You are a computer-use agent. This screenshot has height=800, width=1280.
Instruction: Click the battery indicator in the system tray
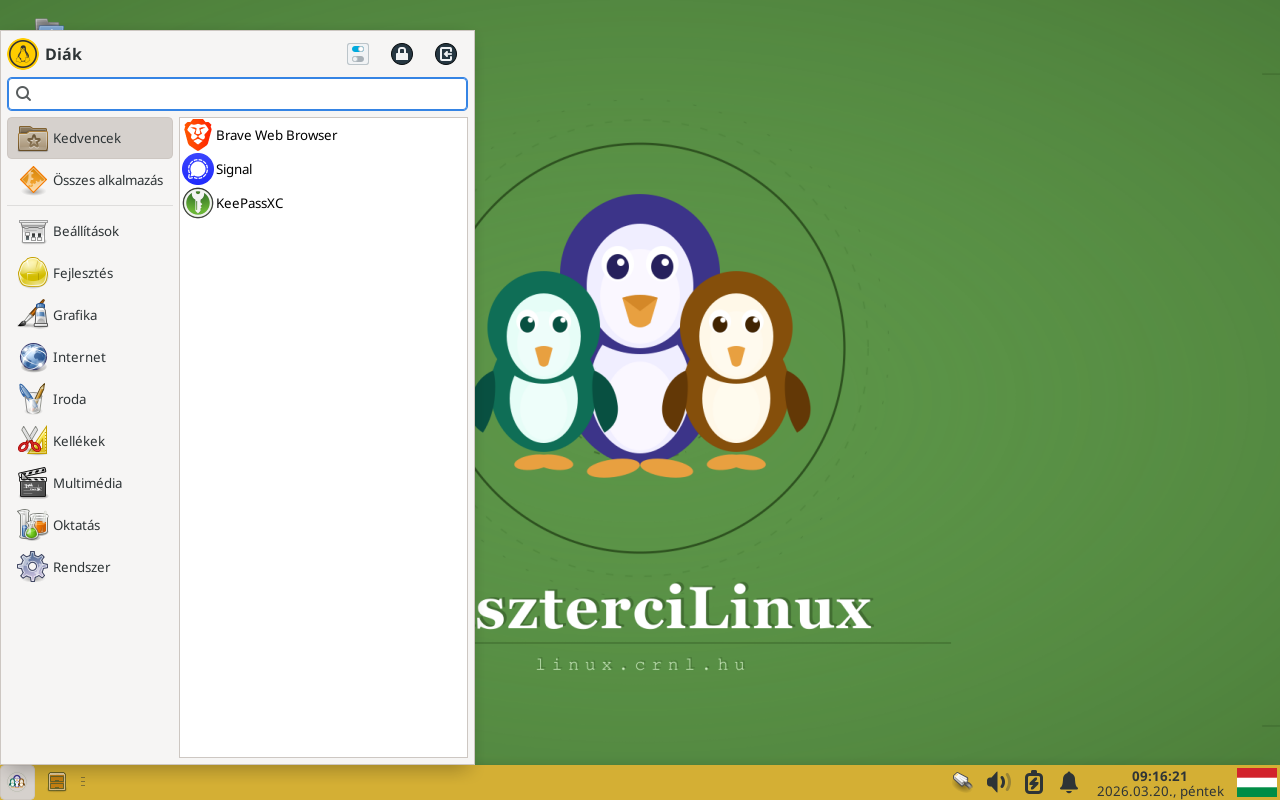click(x=1033, y=781)
